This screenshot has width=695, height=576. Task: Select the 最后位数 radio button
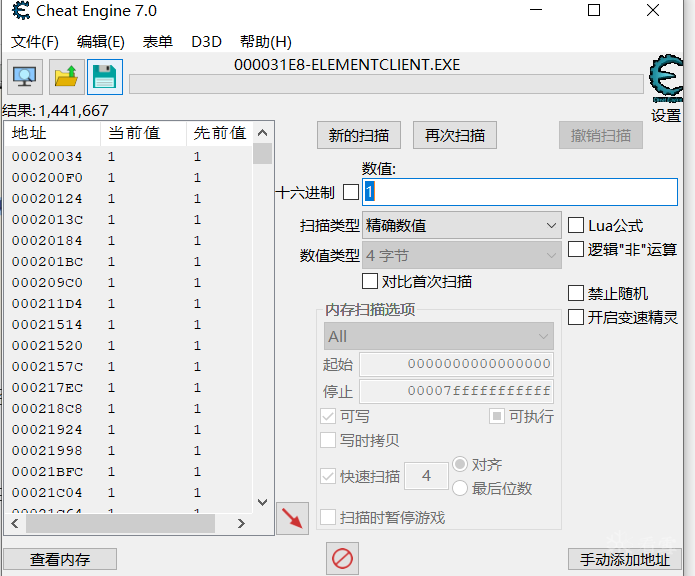tap(460, 488)
